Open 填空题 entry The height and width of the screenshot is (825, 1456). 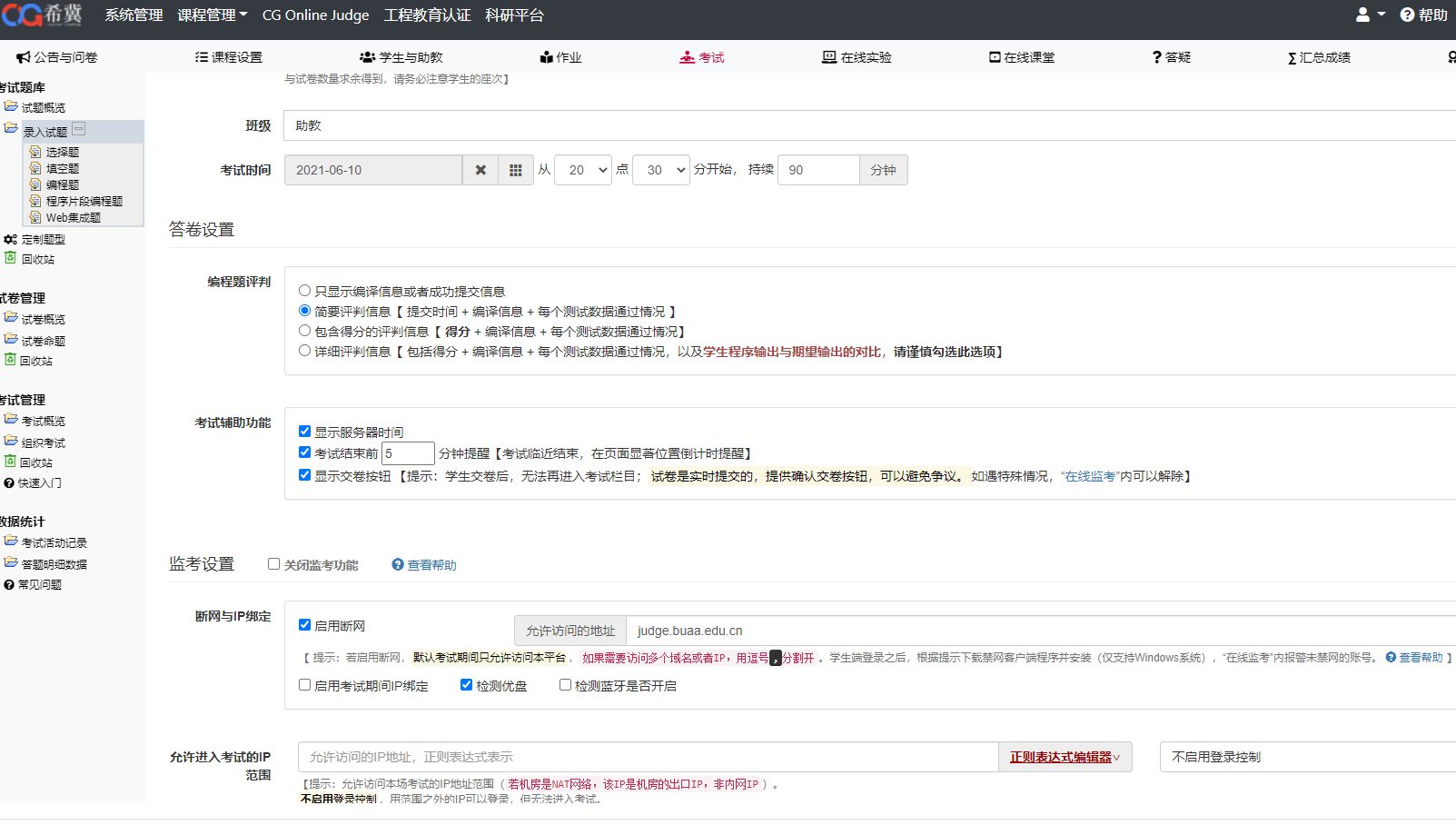[x=63, y=169]
